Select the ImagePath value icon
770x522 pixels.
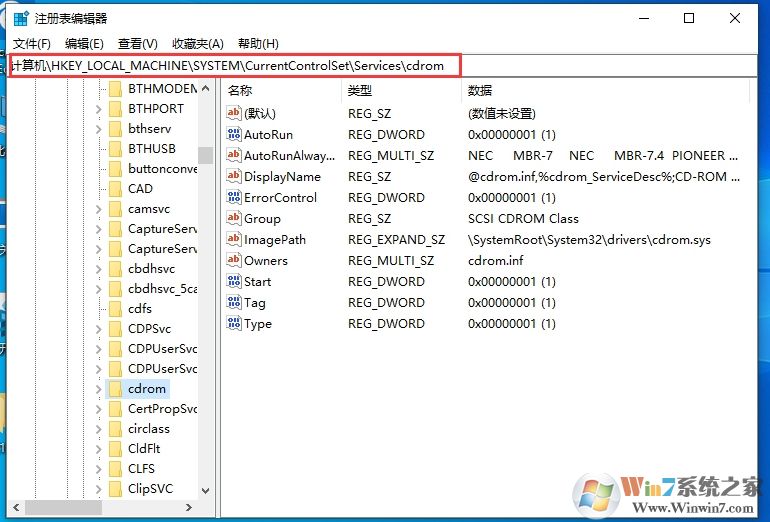(x=234, y=240)
